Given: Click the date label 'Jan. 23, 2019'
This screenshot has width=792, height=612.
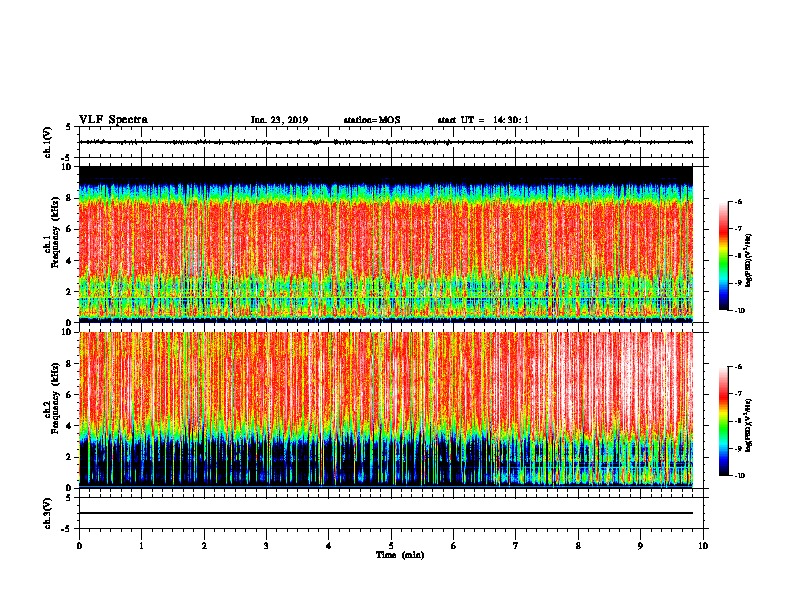Looking at the screenshot, I should [279, 120].
